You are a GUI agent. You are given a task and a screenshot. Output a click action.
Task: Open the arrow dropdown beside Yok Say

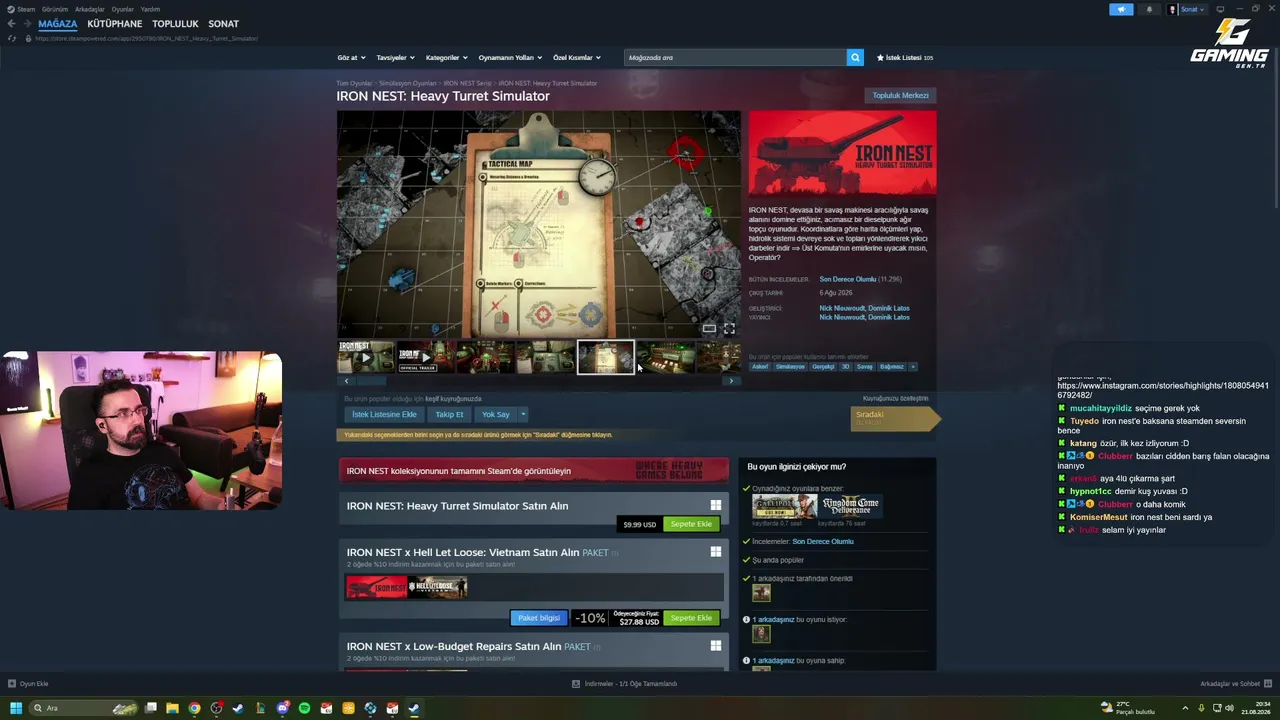[522, 414]
